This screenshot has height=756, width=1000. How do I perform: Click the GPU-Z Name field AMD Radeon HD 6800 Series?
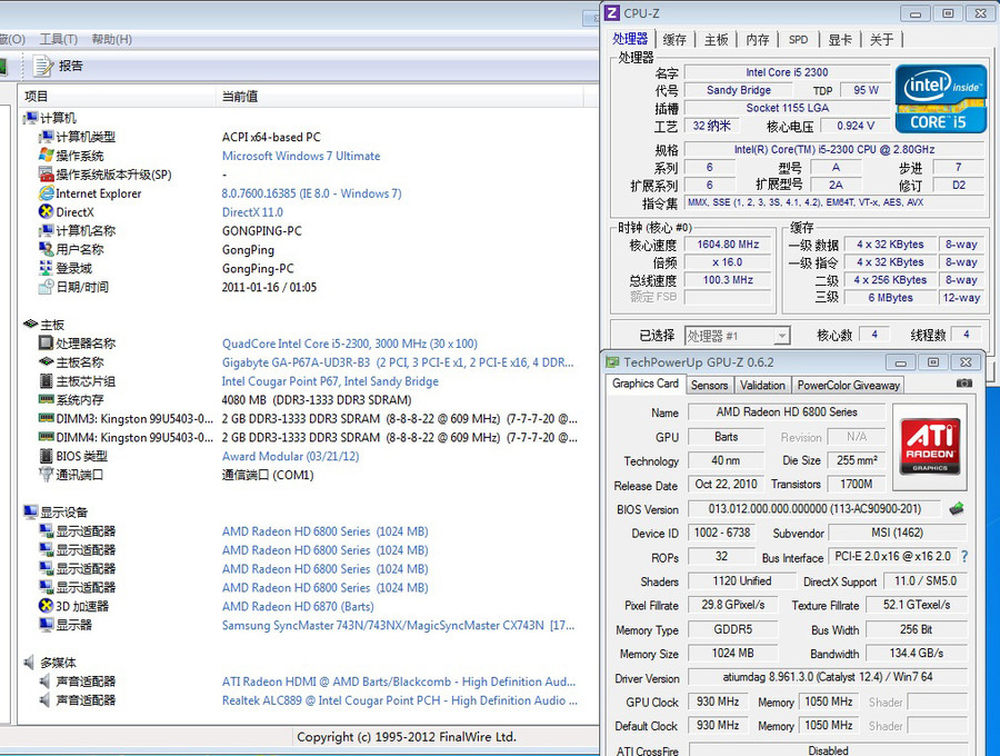point(786,412)
